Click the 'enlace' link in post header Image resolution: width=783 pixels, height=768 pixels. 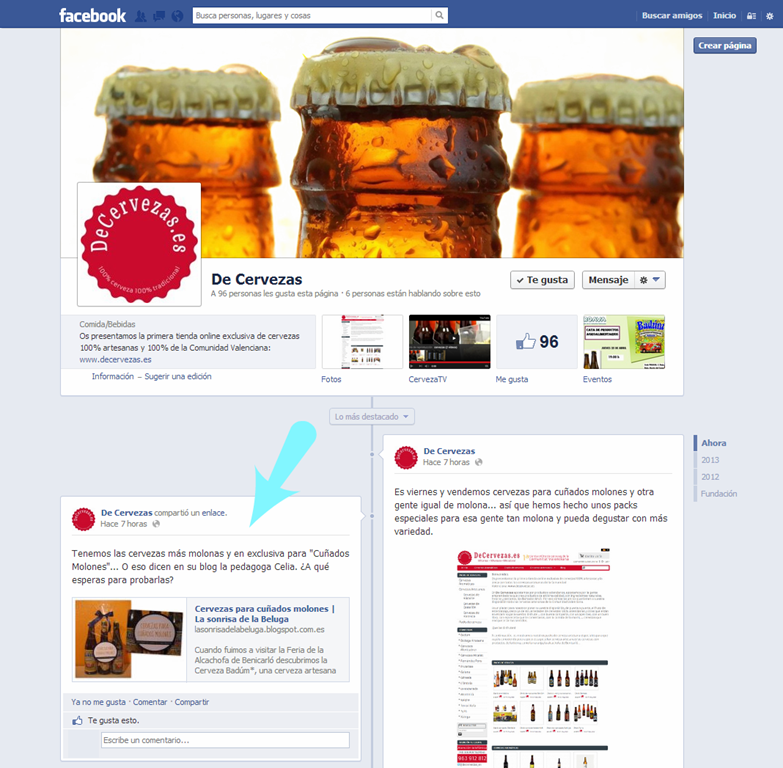(x=213, y=513)
